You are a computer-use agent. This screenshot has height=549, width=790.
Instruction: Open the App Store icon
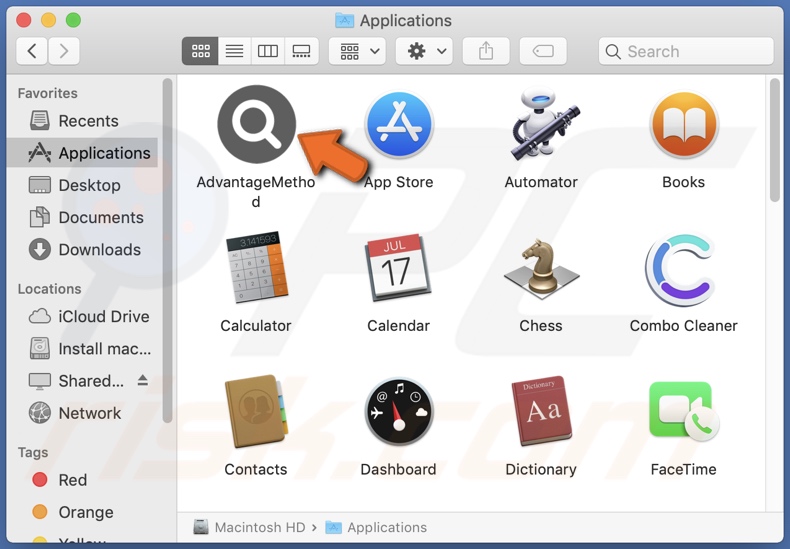(399, 124)
